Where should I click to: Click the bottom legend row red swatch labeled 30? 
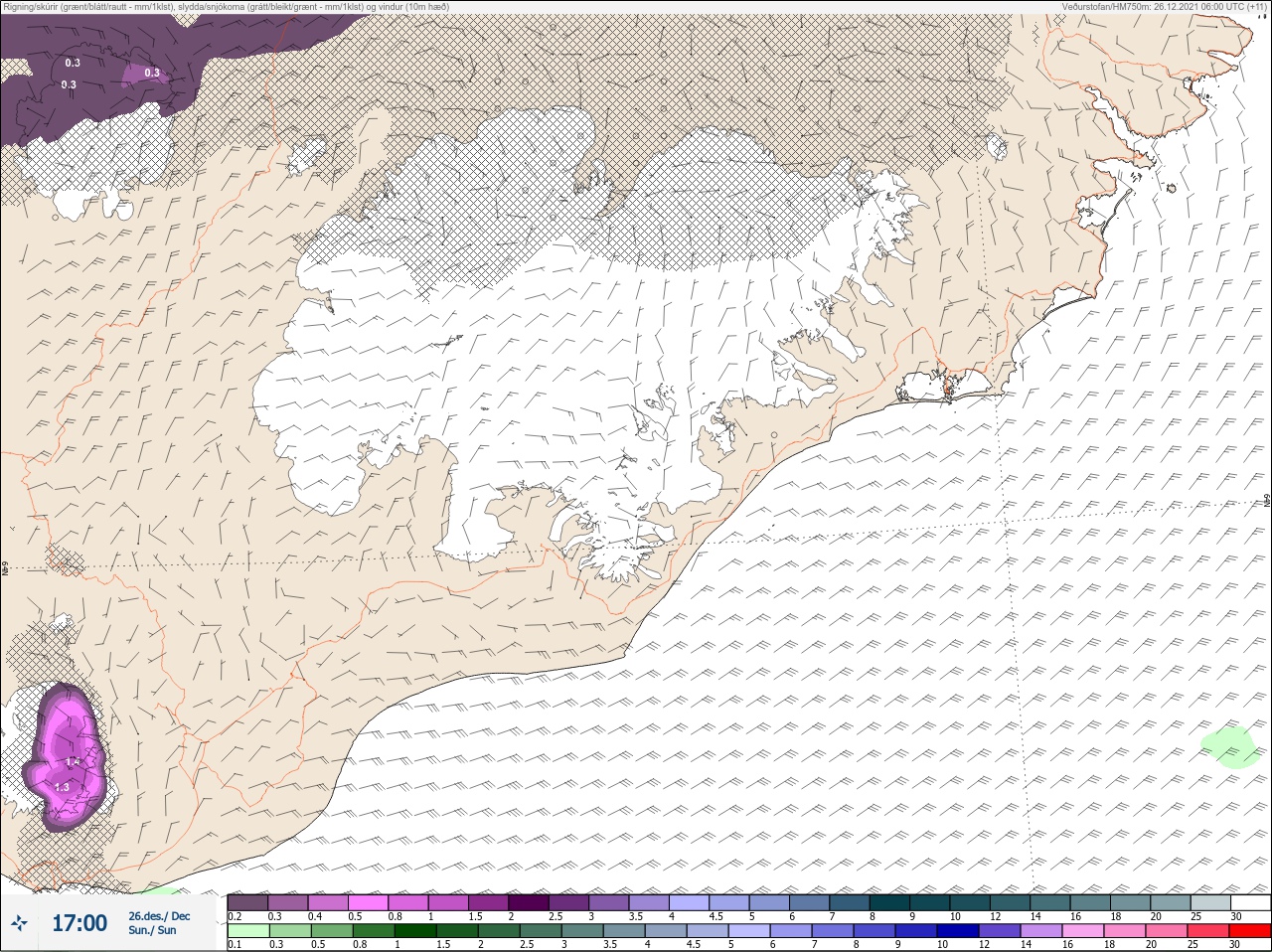coord(1250,931)
